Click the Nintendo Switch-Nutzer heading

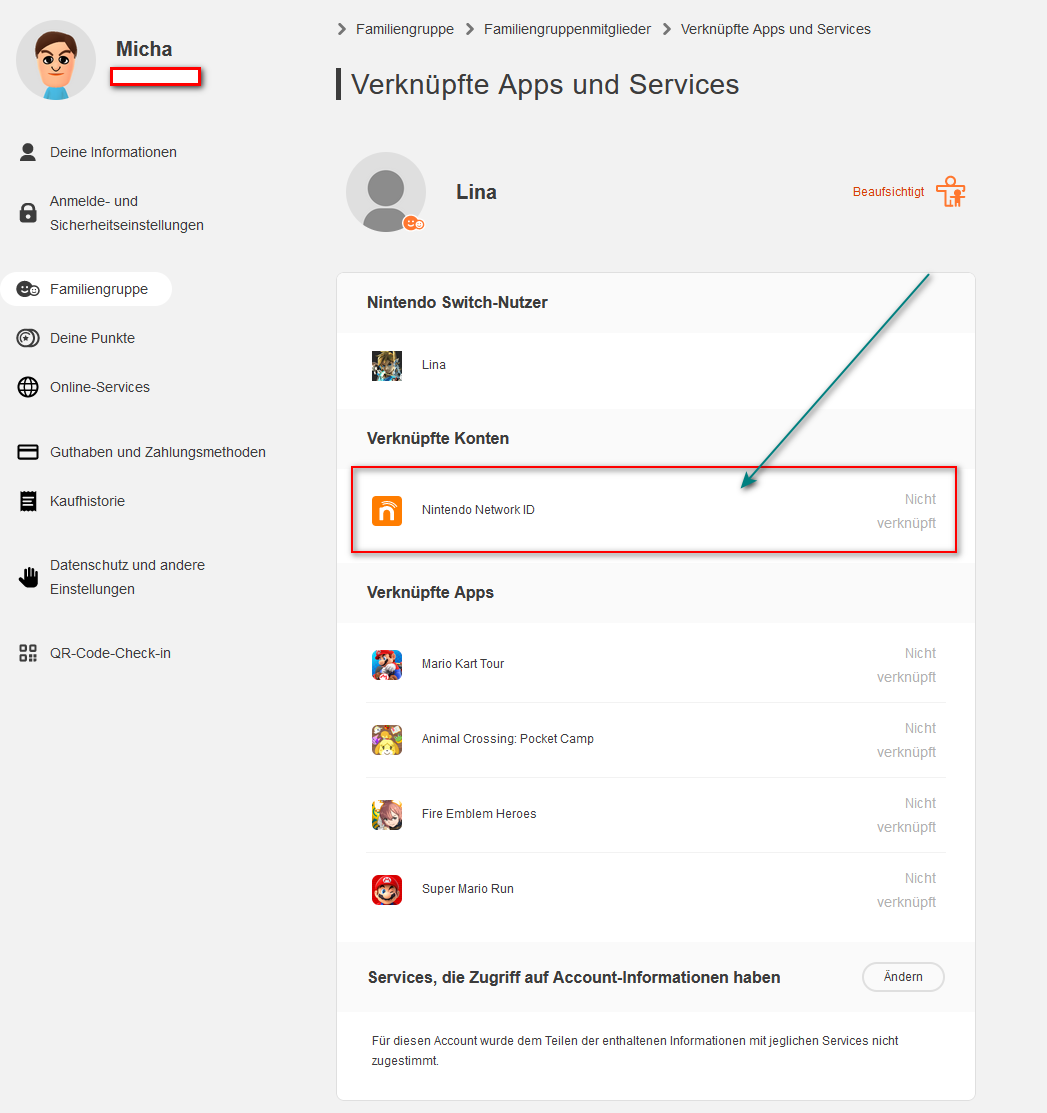(457, 302)
